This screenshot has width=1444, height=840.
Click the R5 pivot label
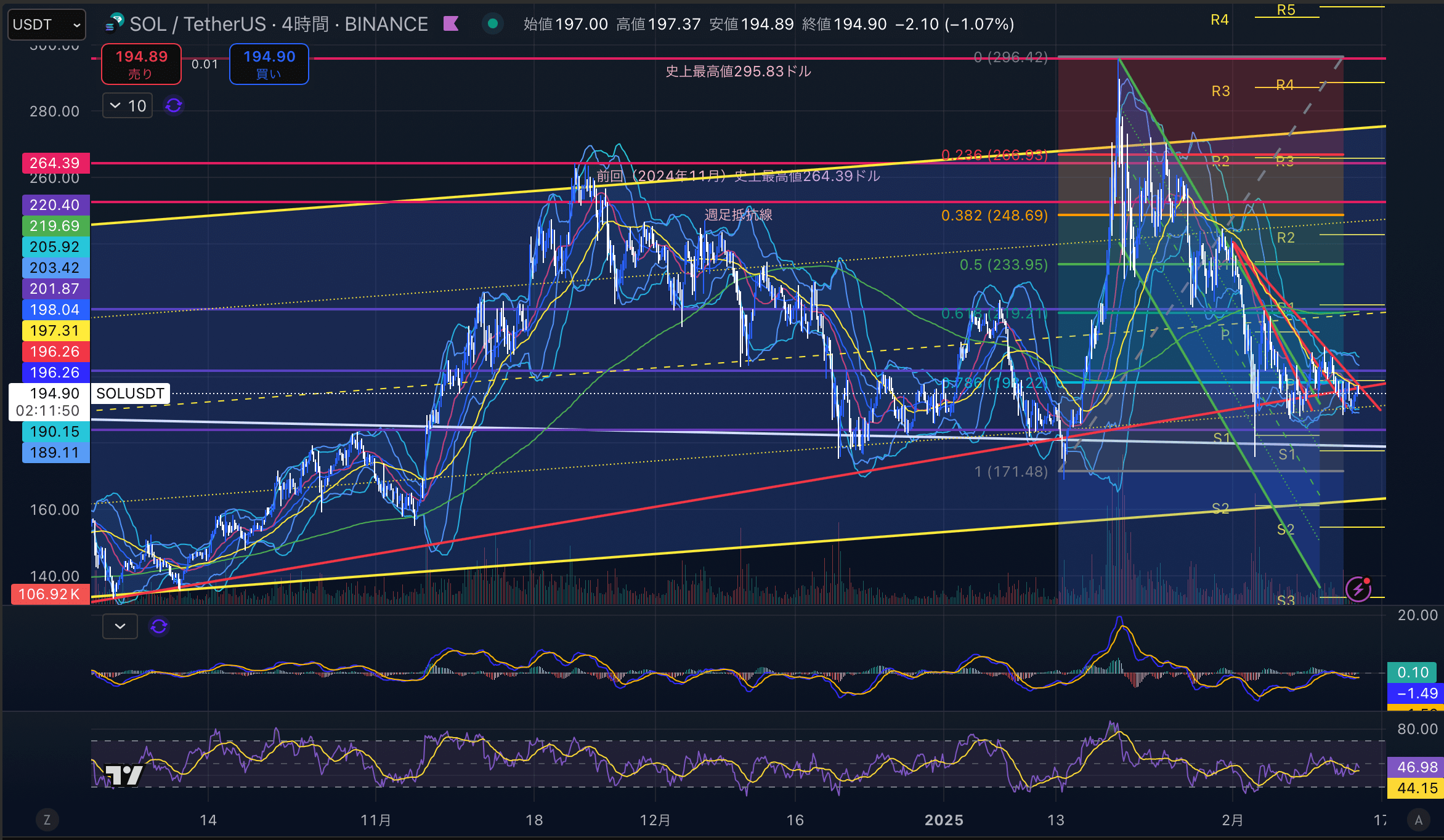tap(1286, 10)
